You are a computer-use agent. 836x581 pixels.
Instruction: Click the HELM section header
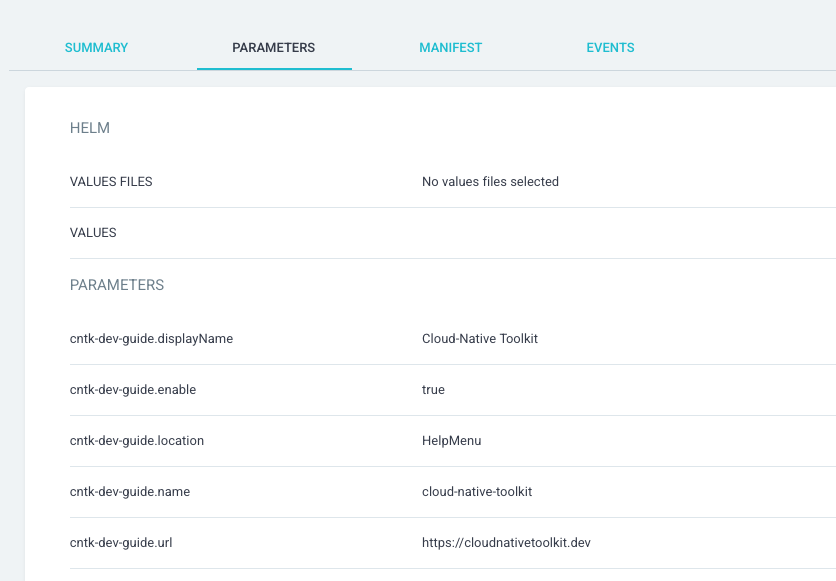[x=89, y=128]
